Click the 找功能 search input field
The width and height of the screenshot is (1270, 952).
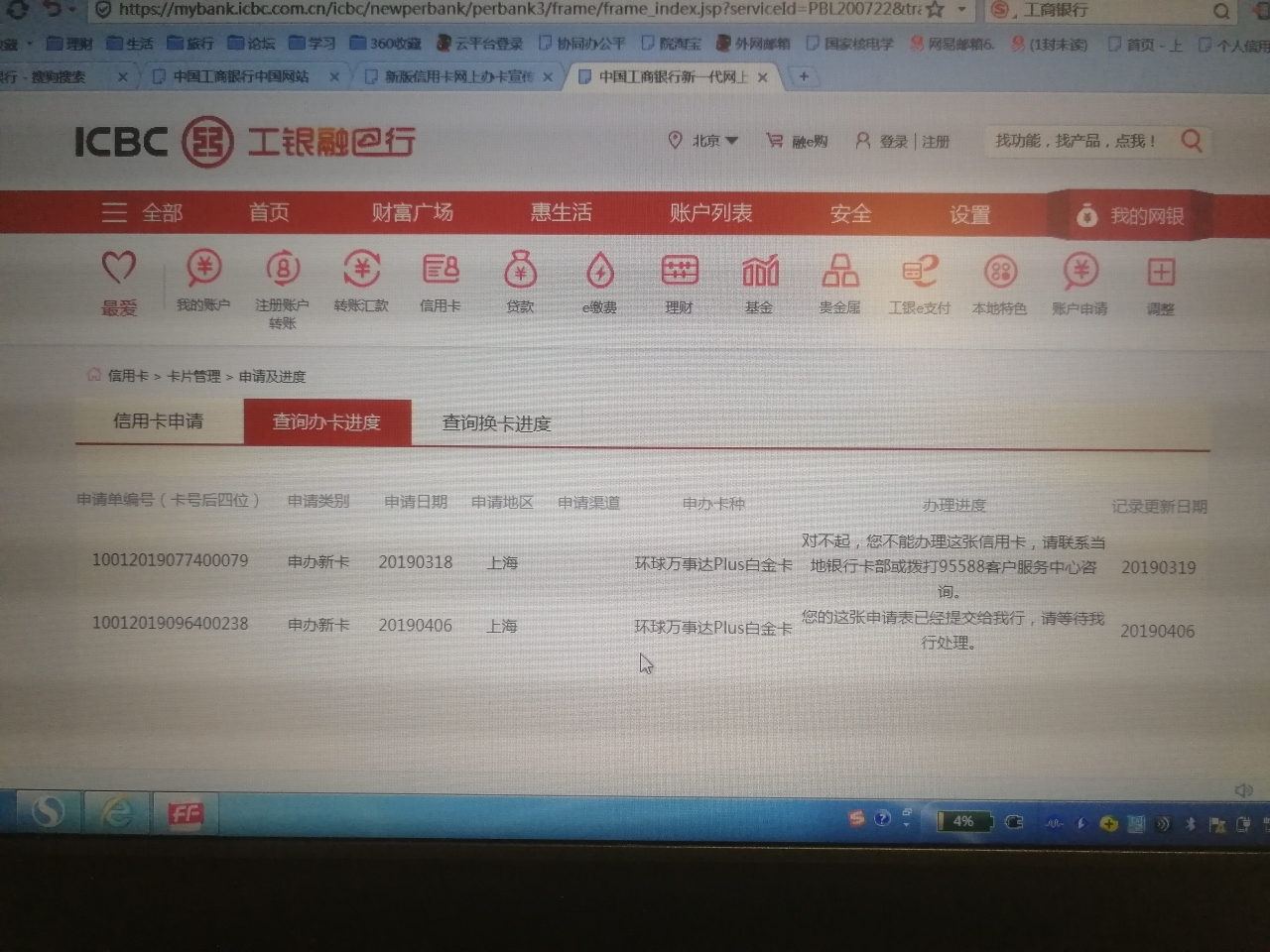pyautogui.click(x=1077, y=141)
